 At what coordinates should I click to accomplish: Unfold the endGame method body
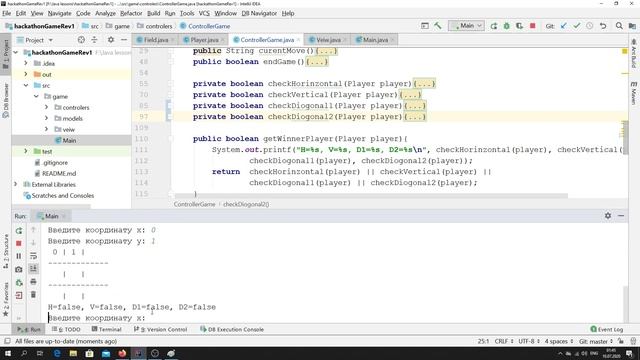pos(317,62)
